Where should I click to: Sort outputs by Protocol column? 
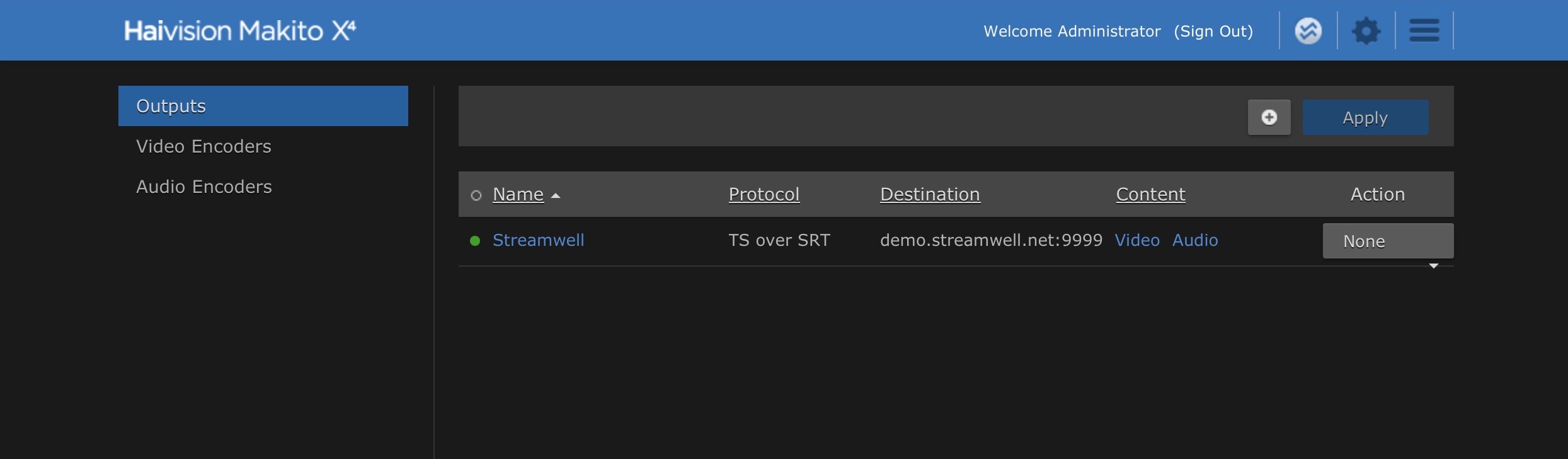[x=764, y=194]
